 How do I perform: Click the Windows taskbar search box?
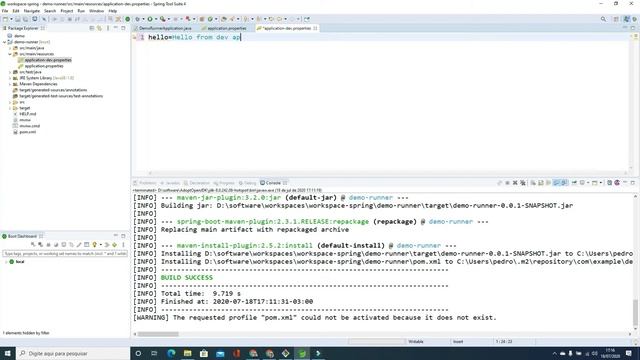(73, 353)
